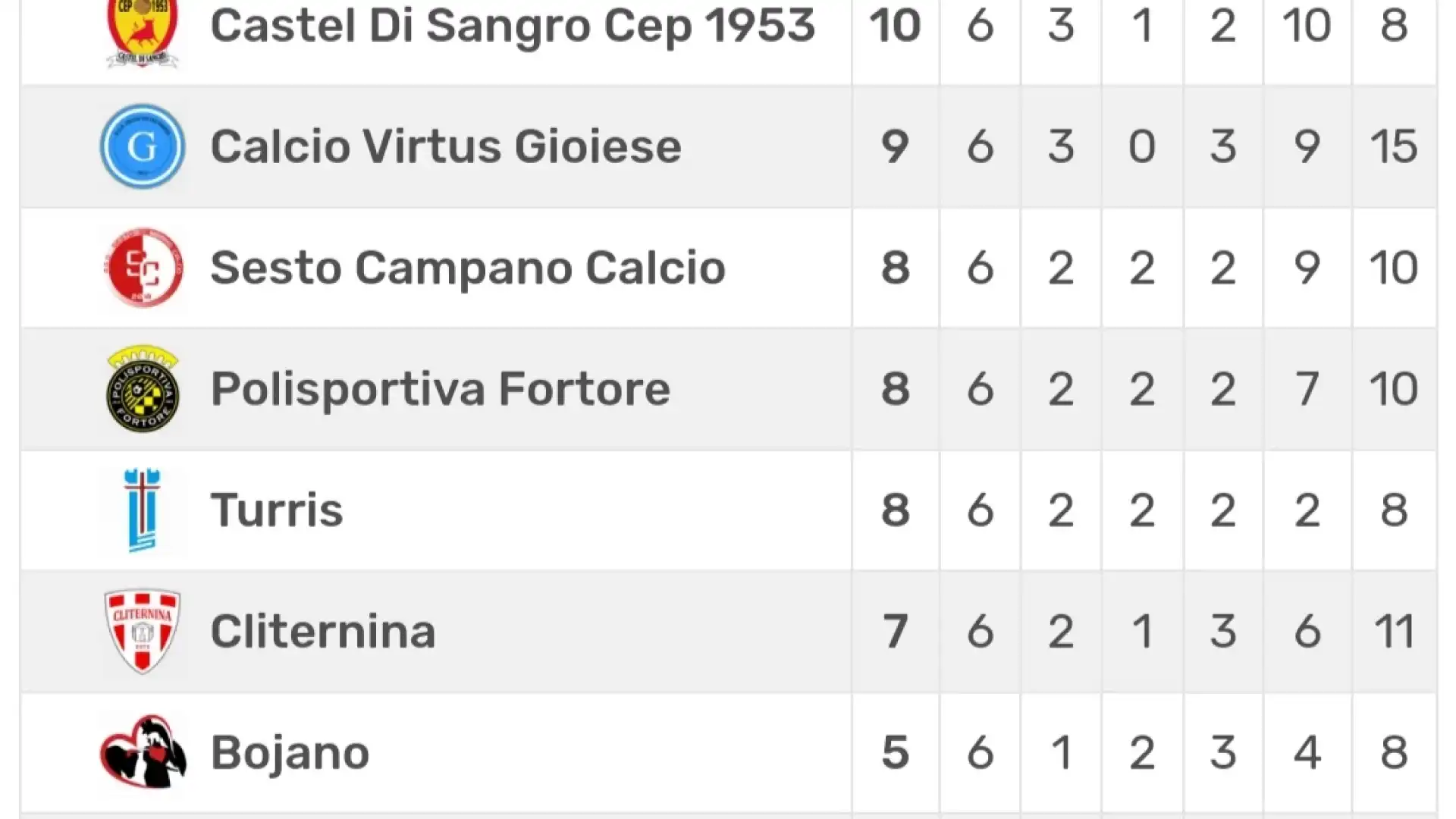Image resolution: width=1456 pixels, height=819 pixels.
Task: Click Cliternina's goals conceded value 11
Action: [x=1394, y=632]
